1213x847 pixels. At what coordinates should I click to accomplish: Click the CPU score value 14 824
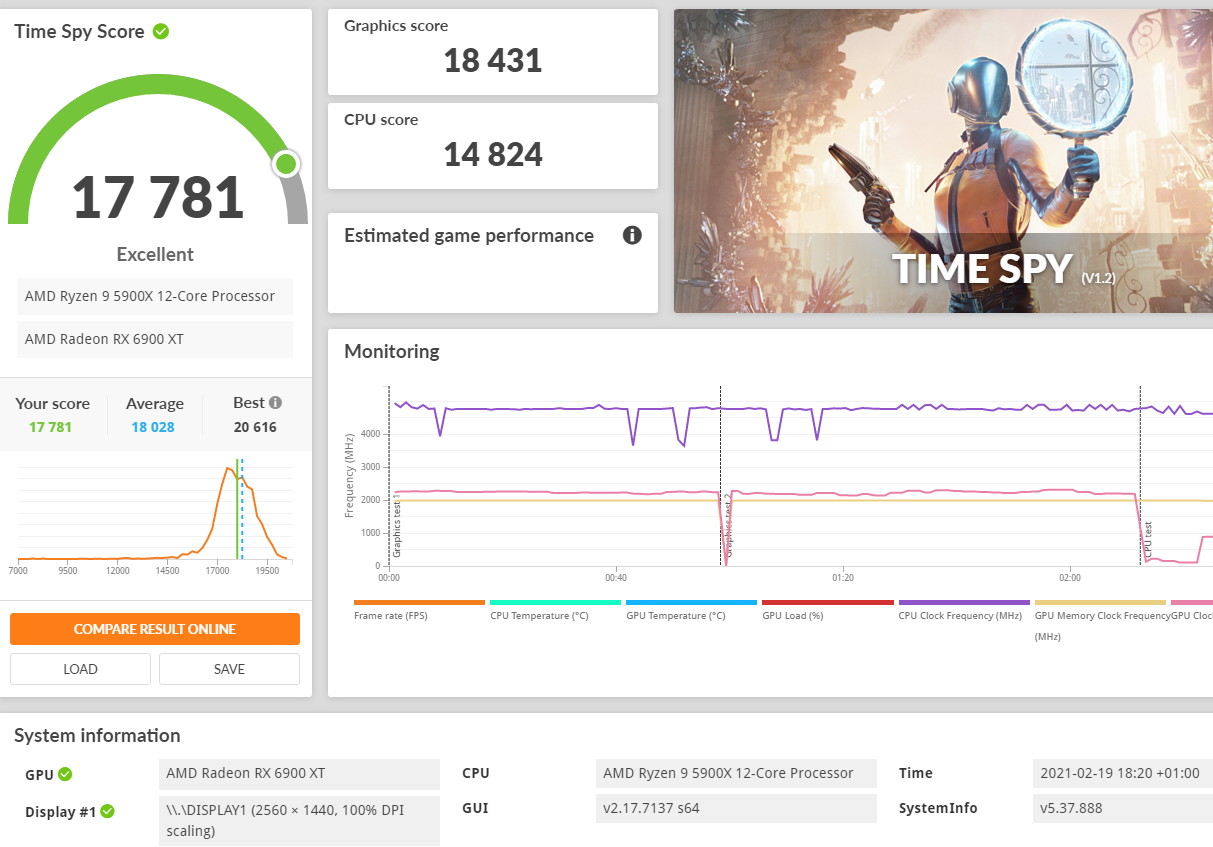[x=493, y=155]
